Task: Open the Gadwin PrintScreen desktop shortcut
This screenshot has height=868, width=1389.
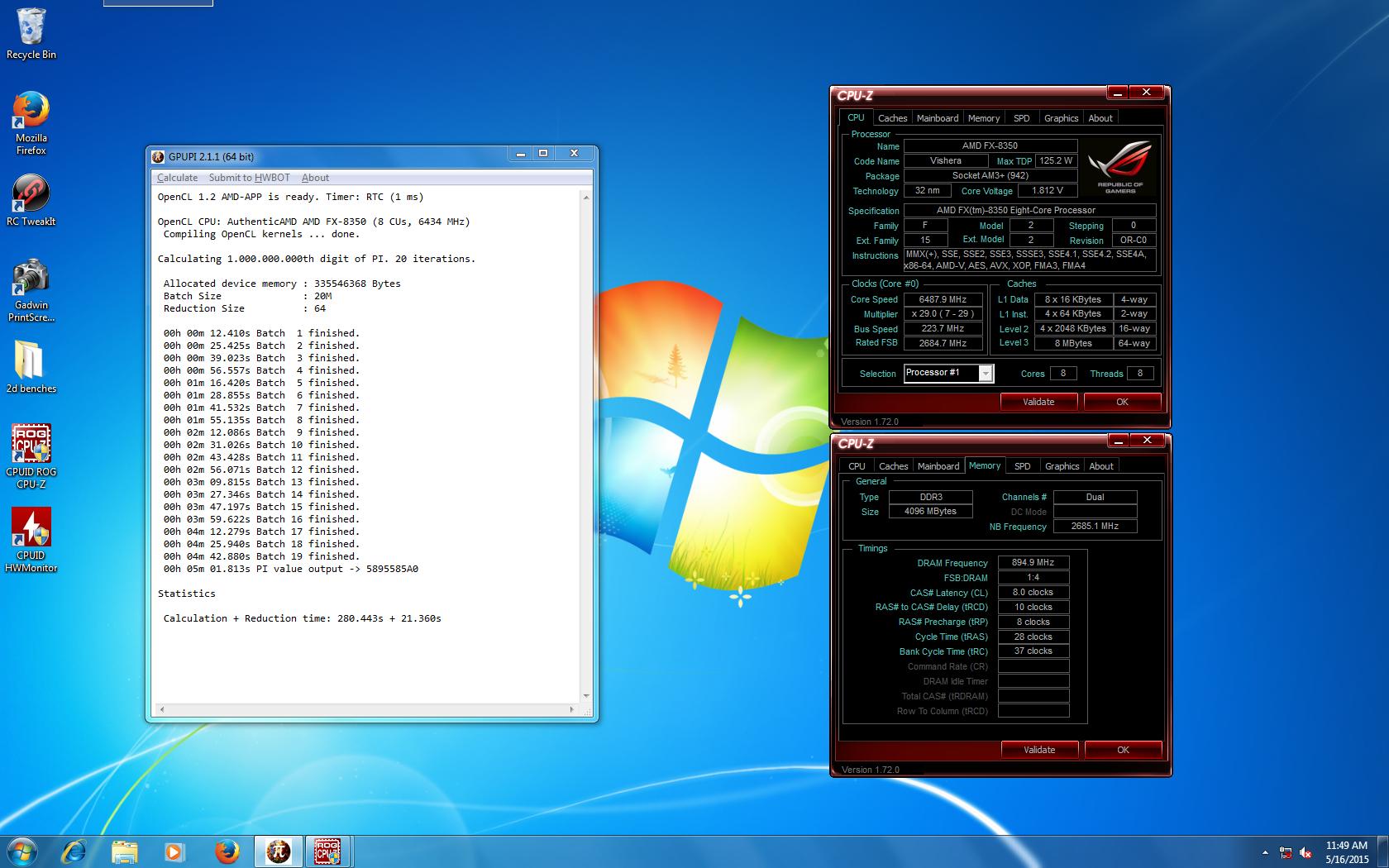Action: click(x=31, y=290)
